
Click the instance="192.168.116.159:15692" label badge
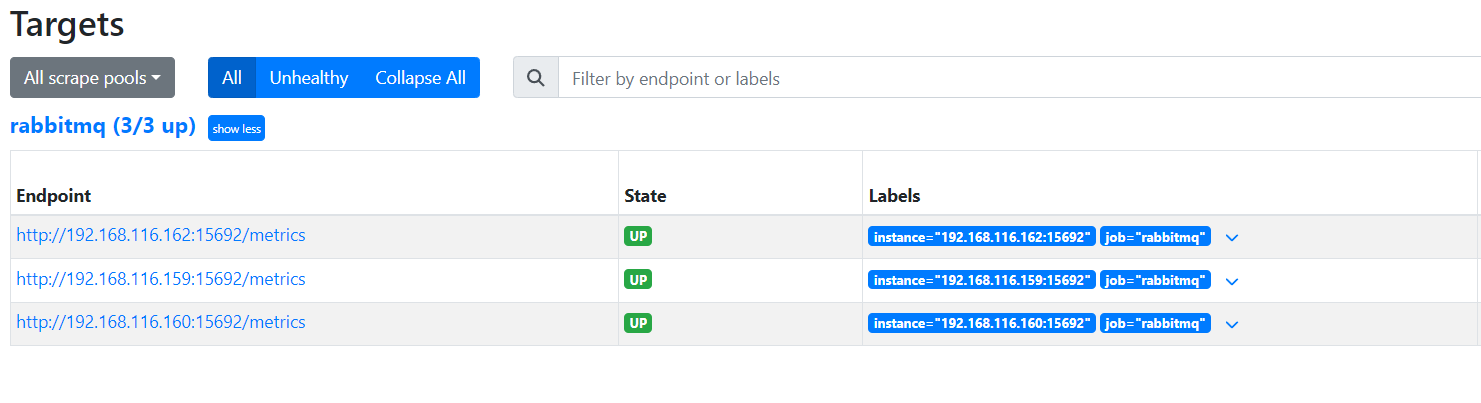(982, 280)
